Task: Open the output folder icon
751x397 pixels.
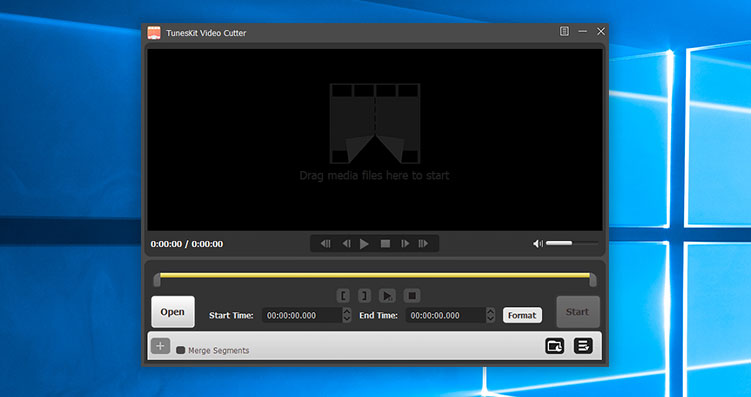Action: 555,346
